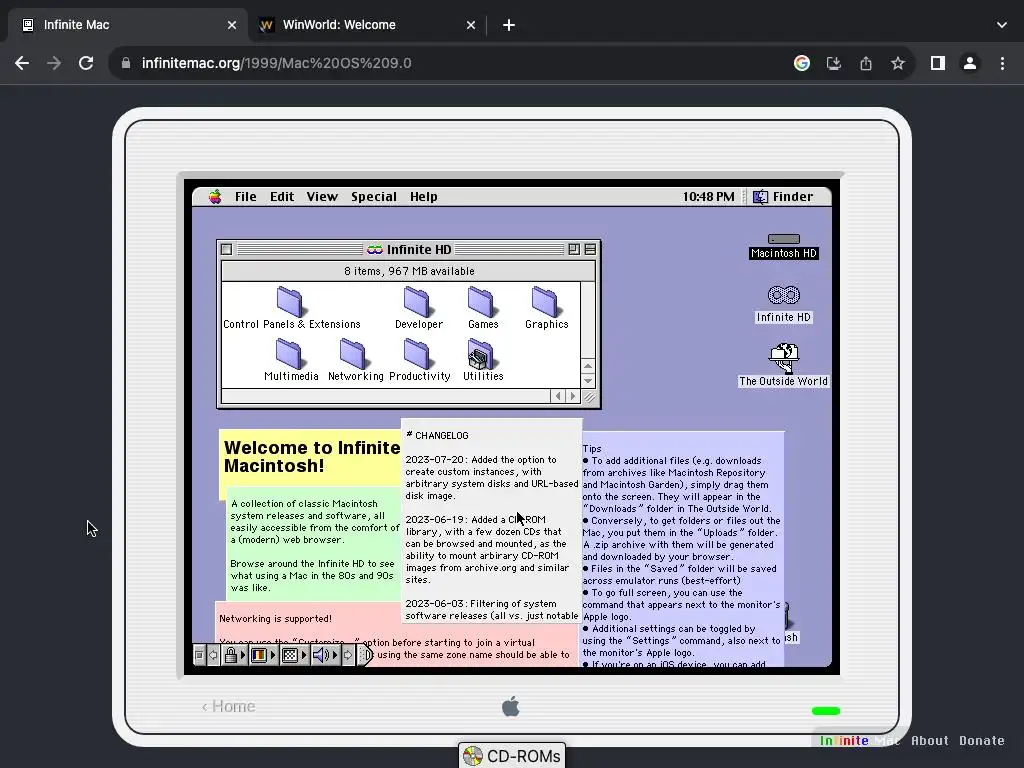This screenshot has height=768, width=1024.
Task: Click the Infinite HD window zoom box
Action: [x=574, y=249]
